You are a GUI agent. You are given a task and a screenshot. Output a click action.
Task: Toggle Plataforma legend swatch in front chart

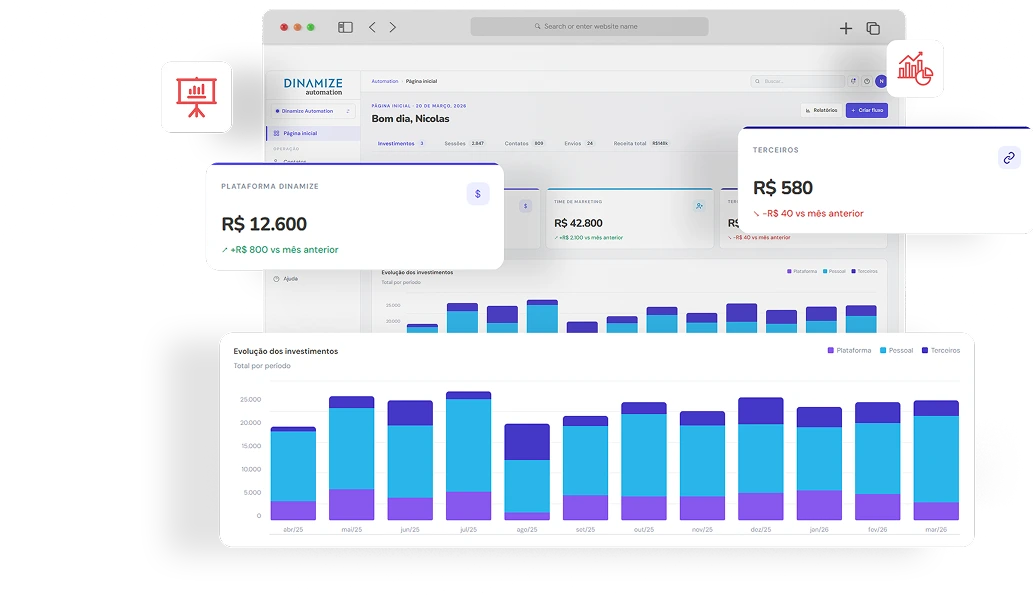click(831, 350)
